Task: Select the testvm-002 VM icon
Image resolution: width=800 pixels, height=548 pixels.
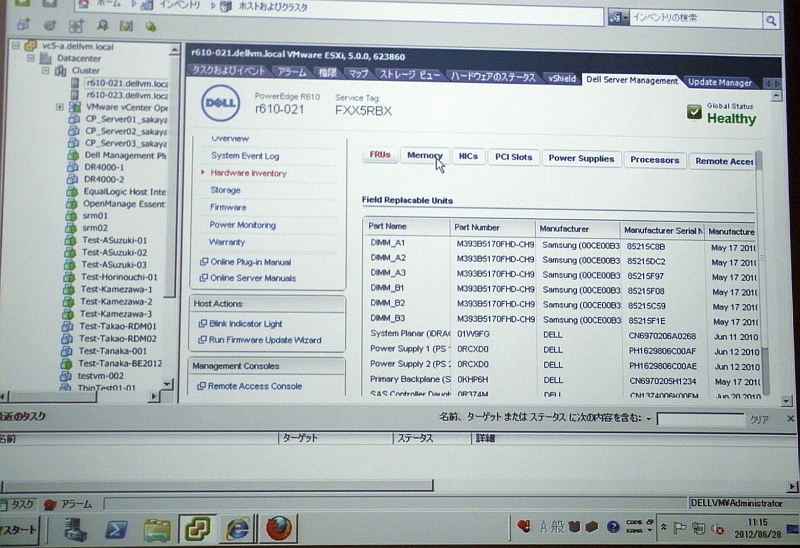Action: tap(66, 376)
